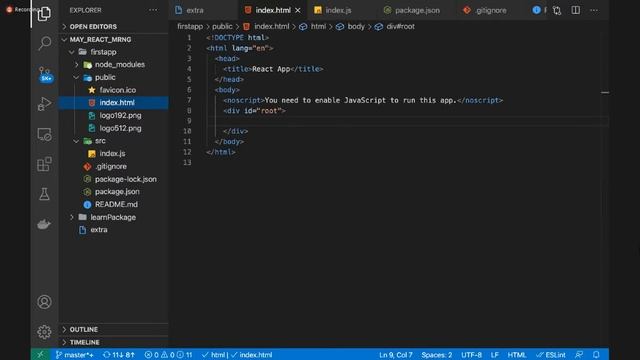Click remote window indicator in status bar
This screenshot has width=640, height=360.
(40, 355)
